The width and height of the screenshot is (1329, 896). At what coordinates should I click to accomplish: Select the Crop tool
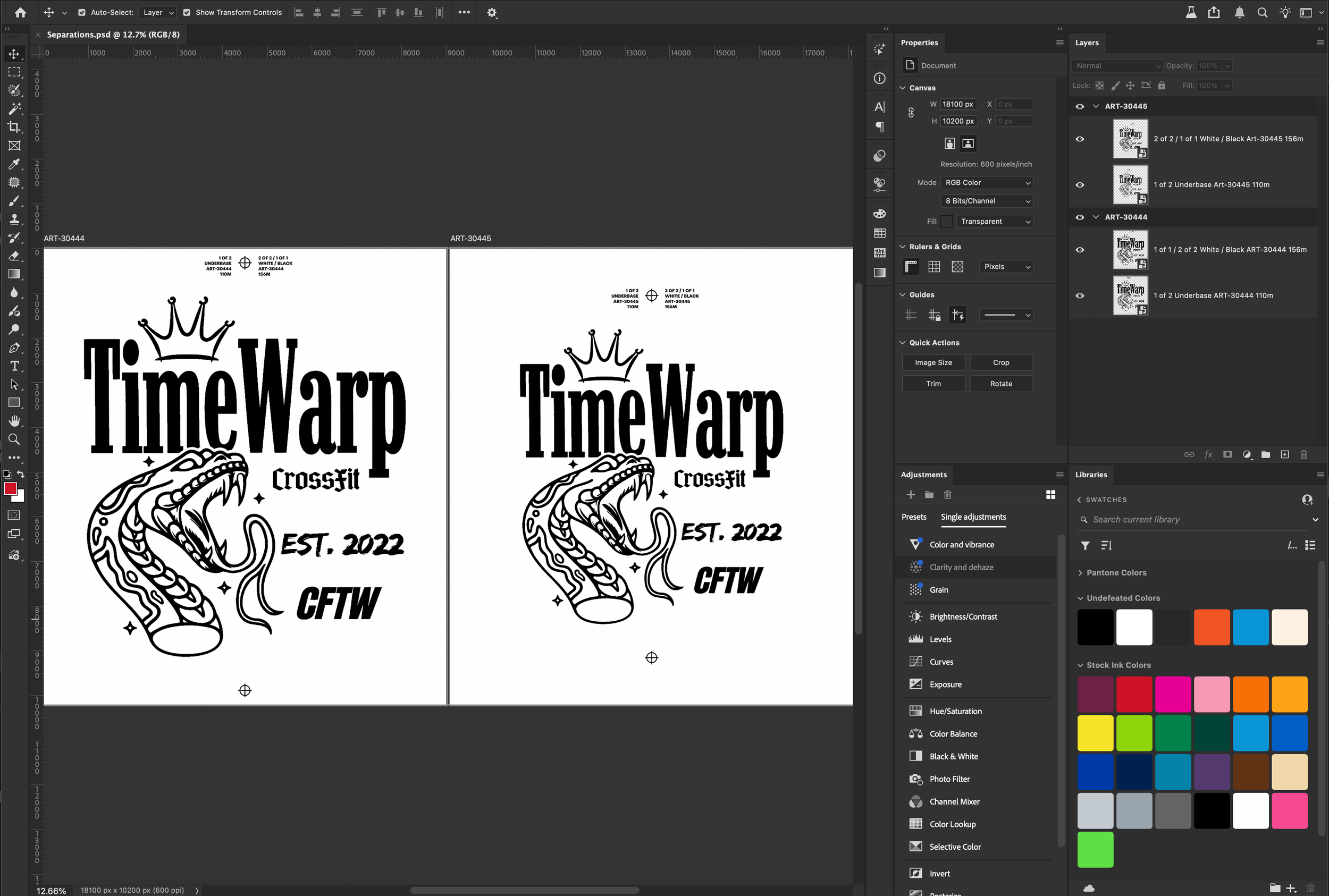(14, 127)
